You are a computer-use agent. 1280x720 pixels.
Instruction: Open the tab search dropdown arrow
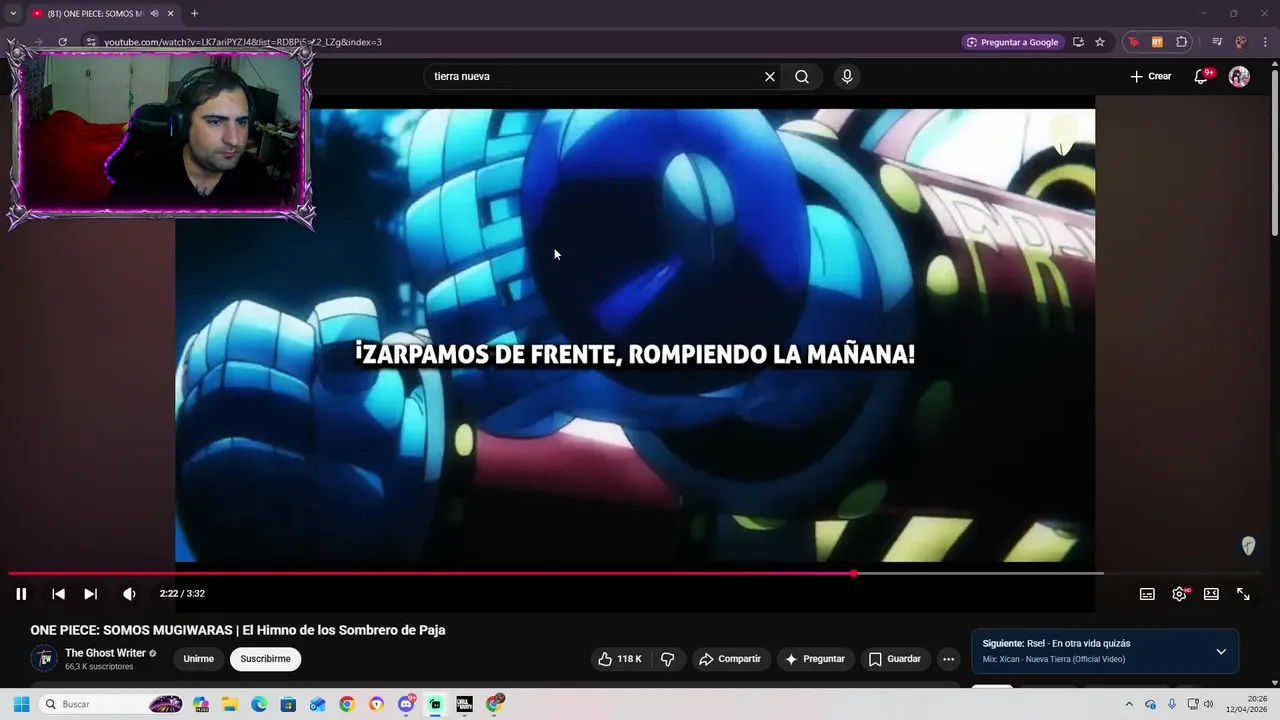[x=13, y=13]
